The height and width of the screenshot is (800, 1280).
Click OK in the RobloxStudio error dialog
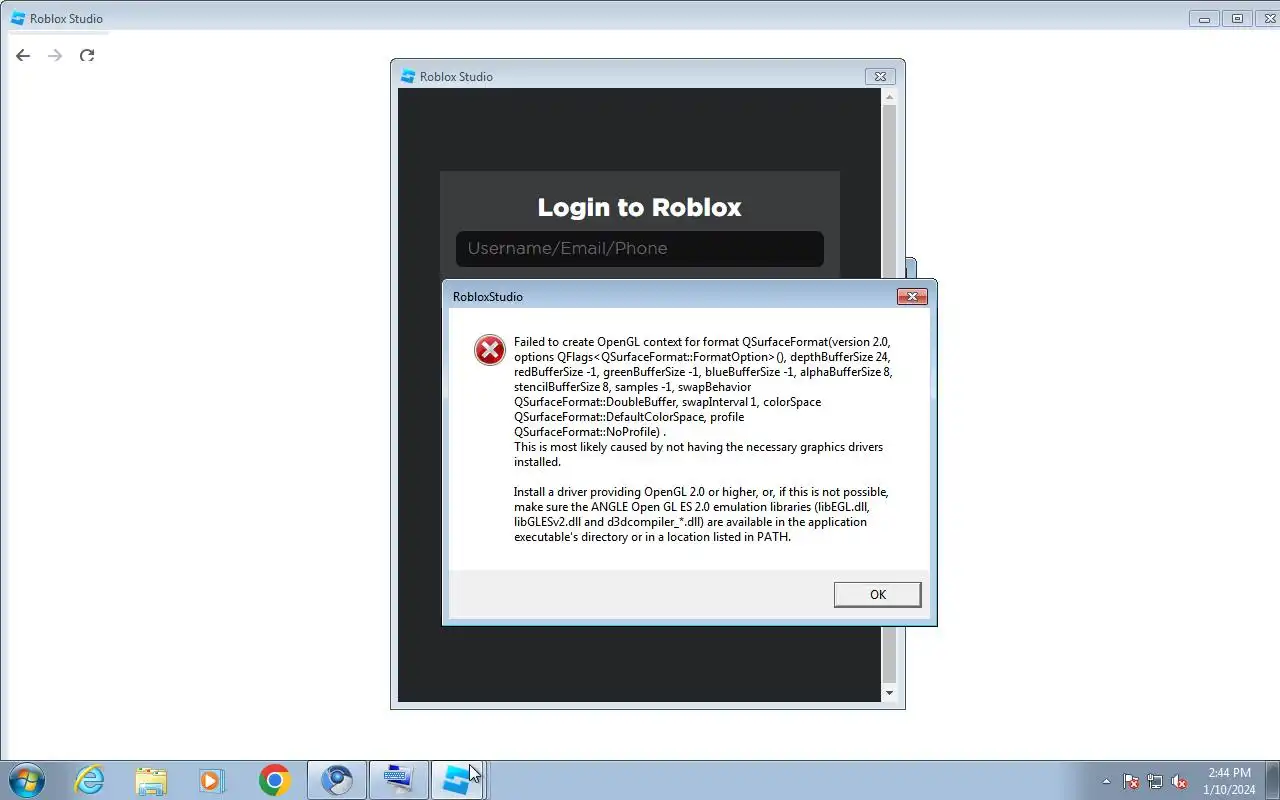tap(877, 594)
